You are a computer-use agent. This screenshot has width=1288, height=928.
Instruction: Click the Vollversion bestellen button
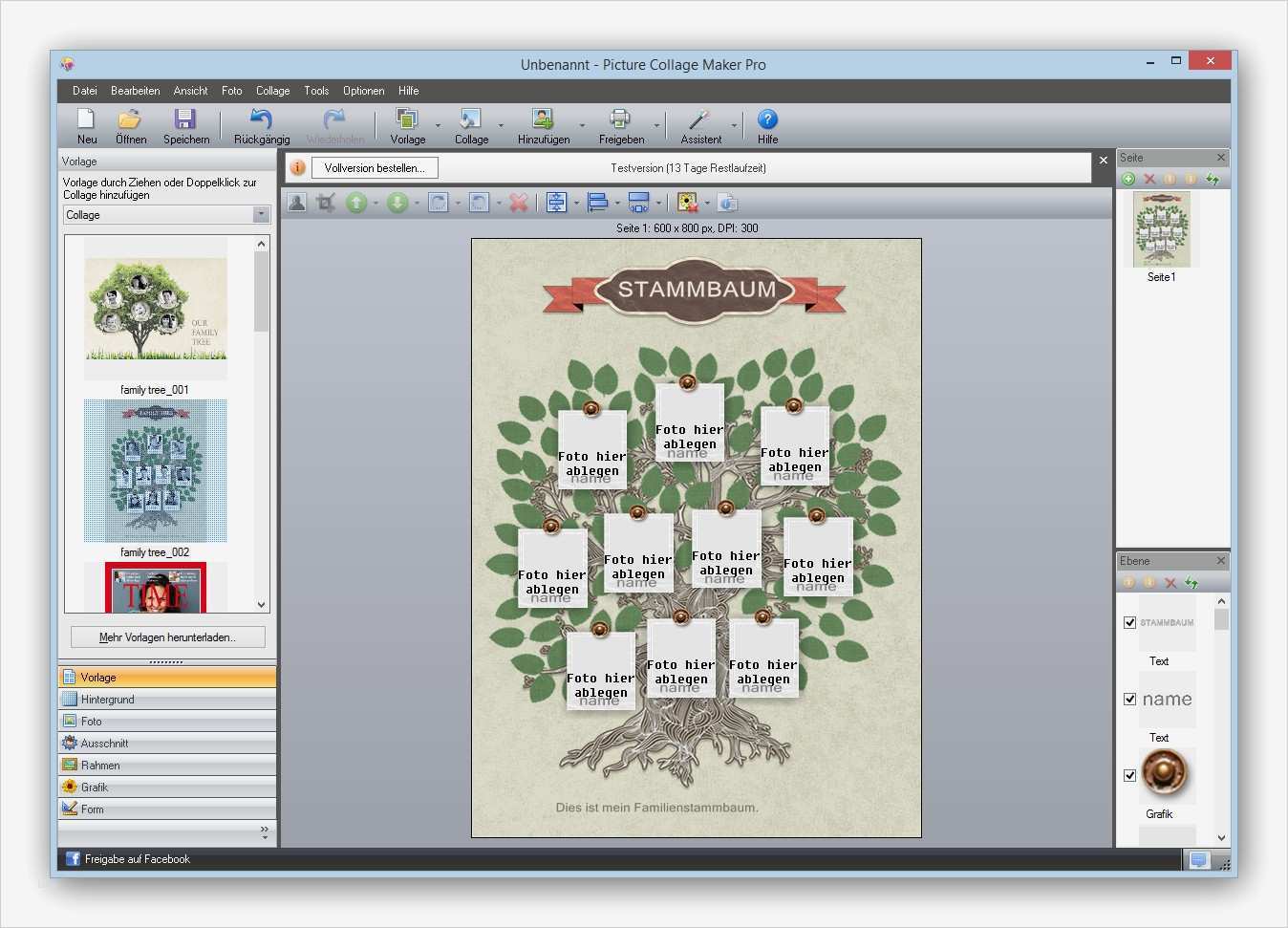coord(374,167)
